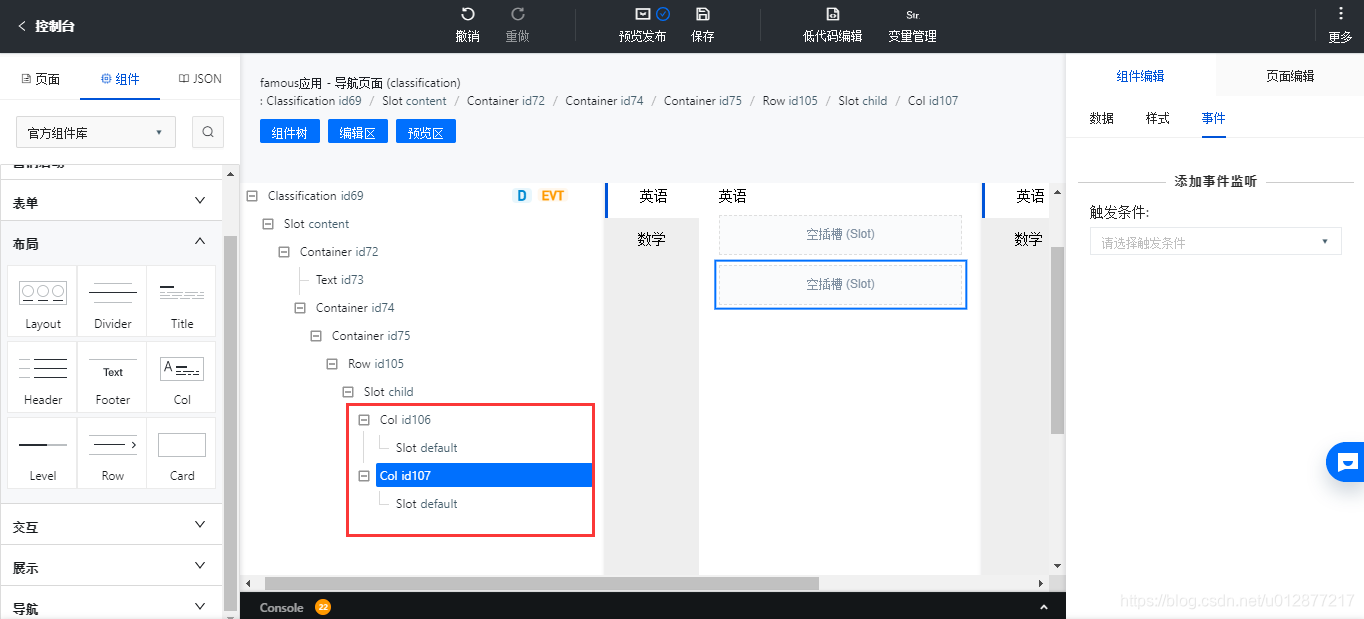This screenshot has width=1364, height=619.
Task: Collapse the Slot content tree node
Action: [x=268, y=224]
